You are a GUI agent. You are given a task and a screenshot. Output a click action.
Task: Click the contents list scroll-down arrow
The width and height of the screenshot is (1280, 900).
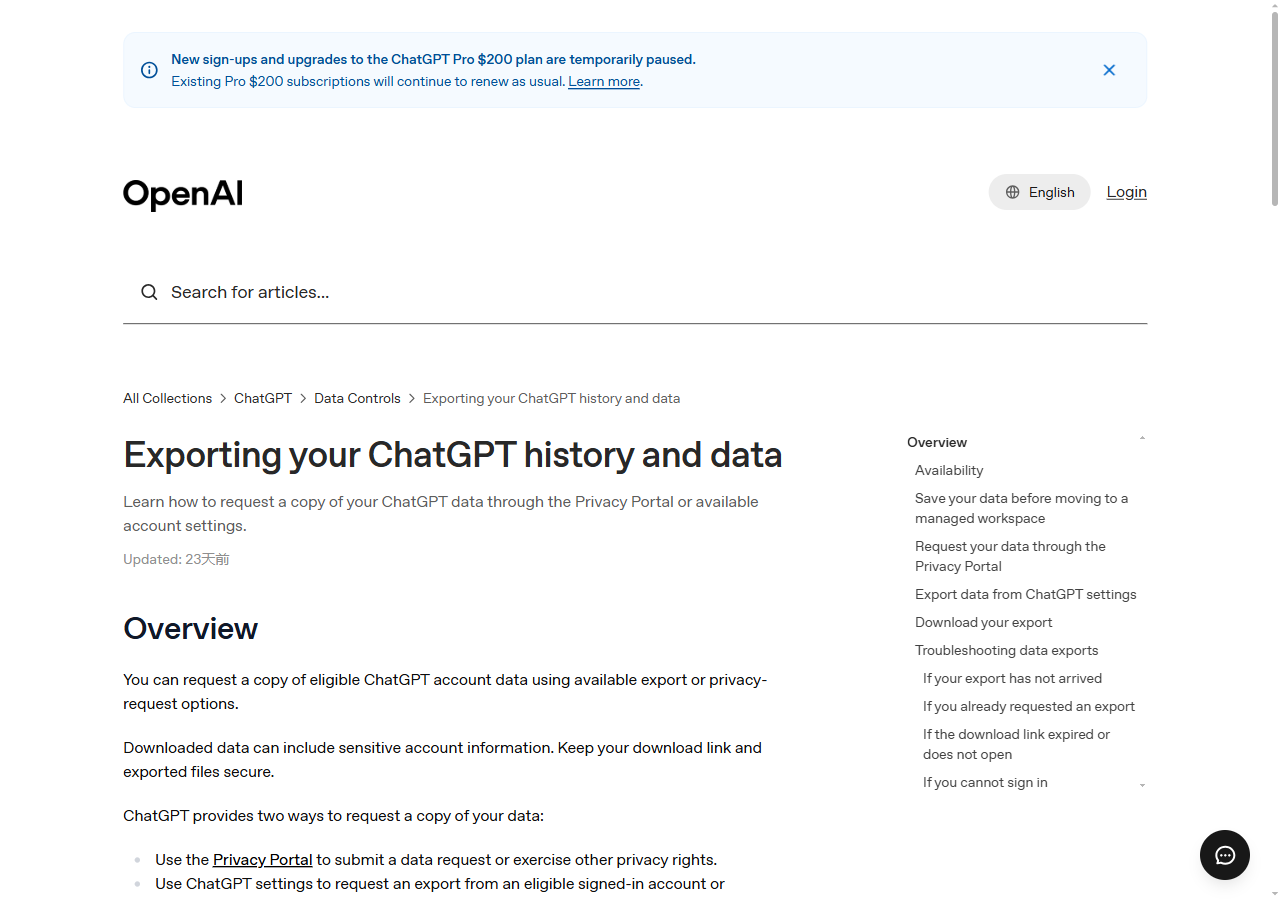click(1142, 786)
